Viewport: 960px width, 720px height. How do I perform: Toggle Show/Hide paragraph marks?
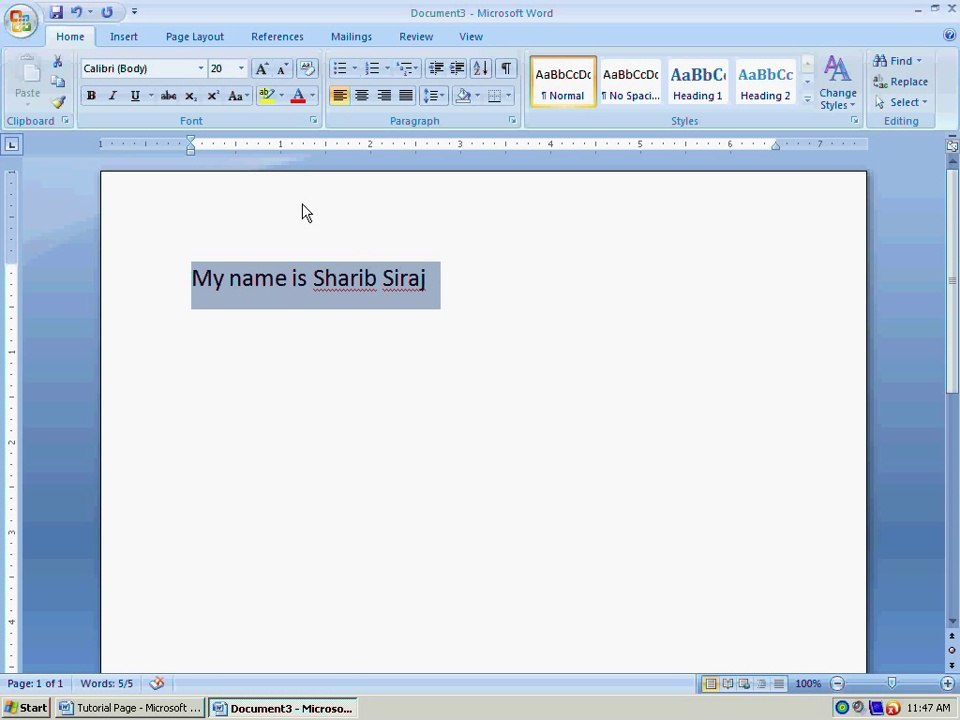[x=506, y=68]
